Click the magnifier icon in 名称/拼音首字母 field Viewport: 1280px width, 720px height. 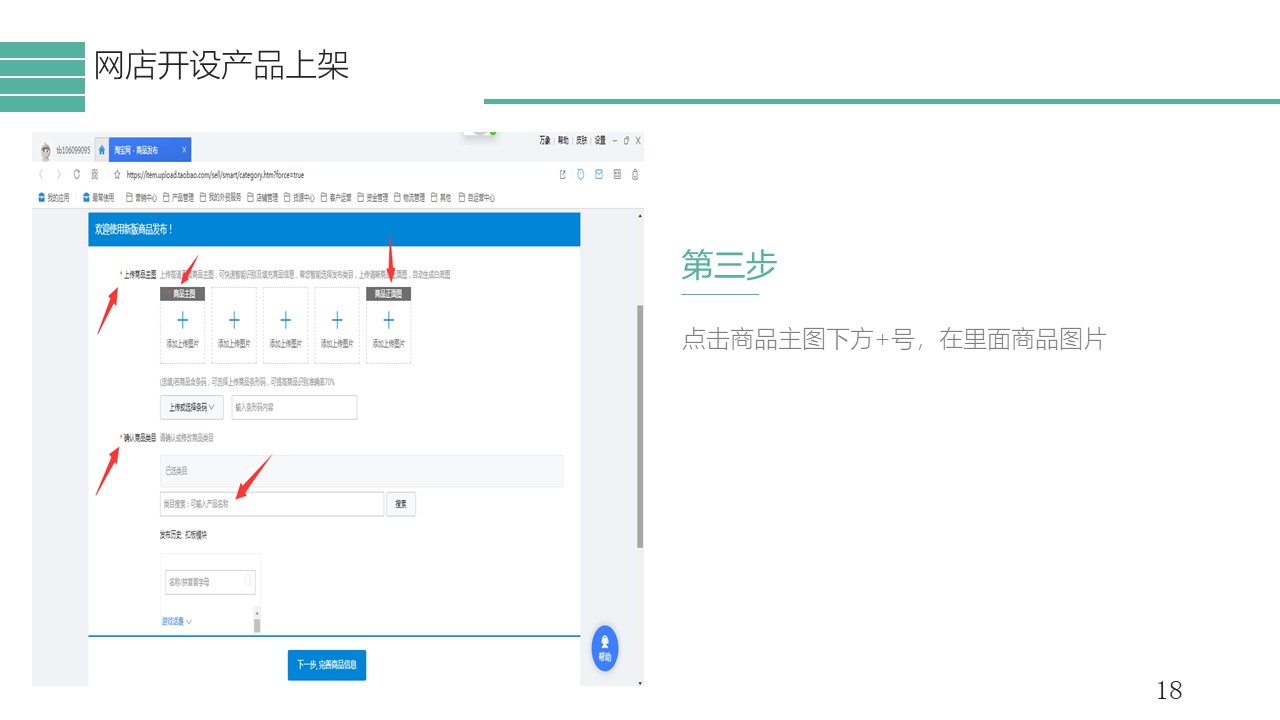pyautogui.click(x=249, y=580)
